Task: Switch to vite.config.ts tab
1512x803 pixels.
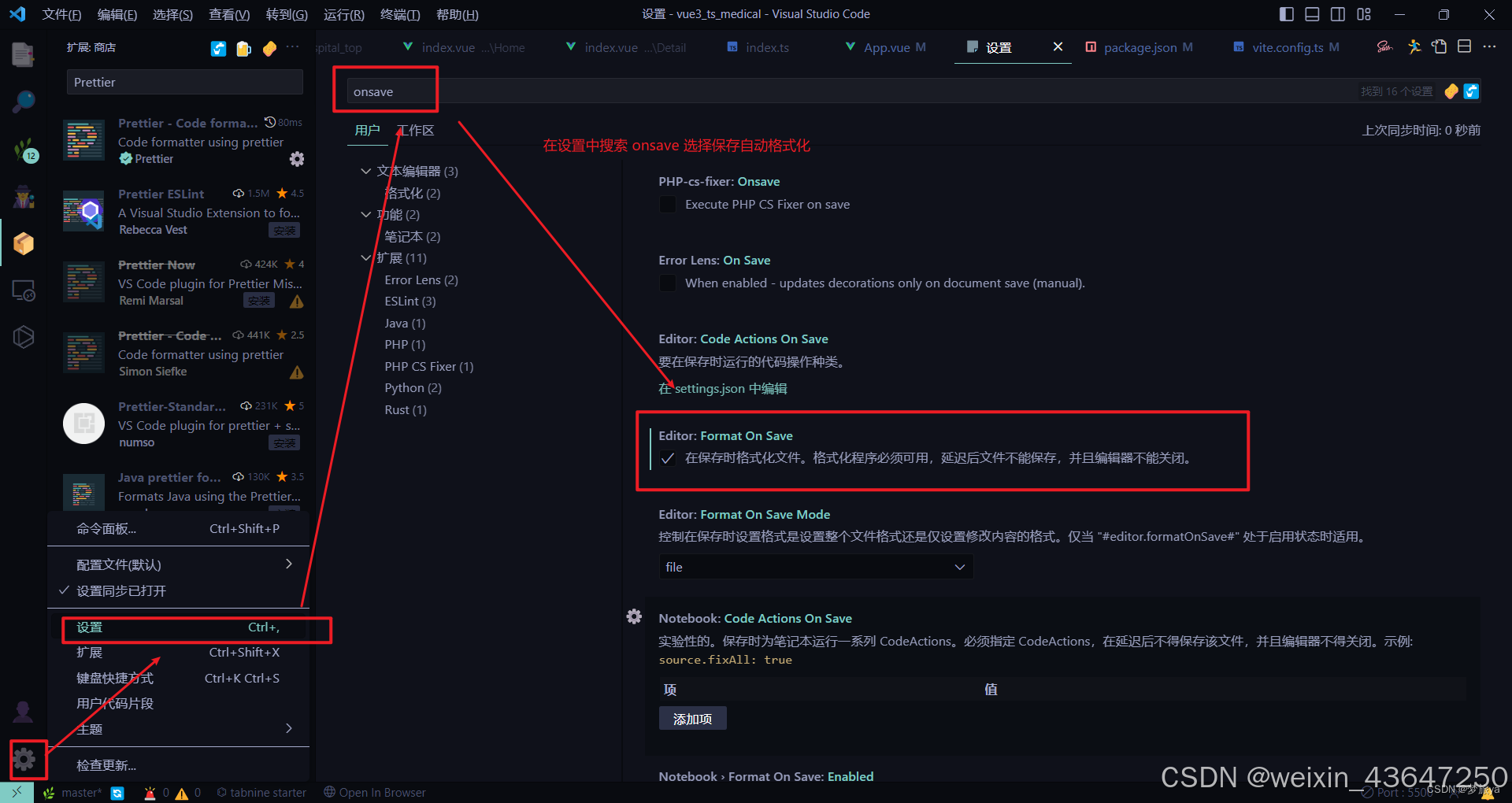Action: pos(1286,47)
